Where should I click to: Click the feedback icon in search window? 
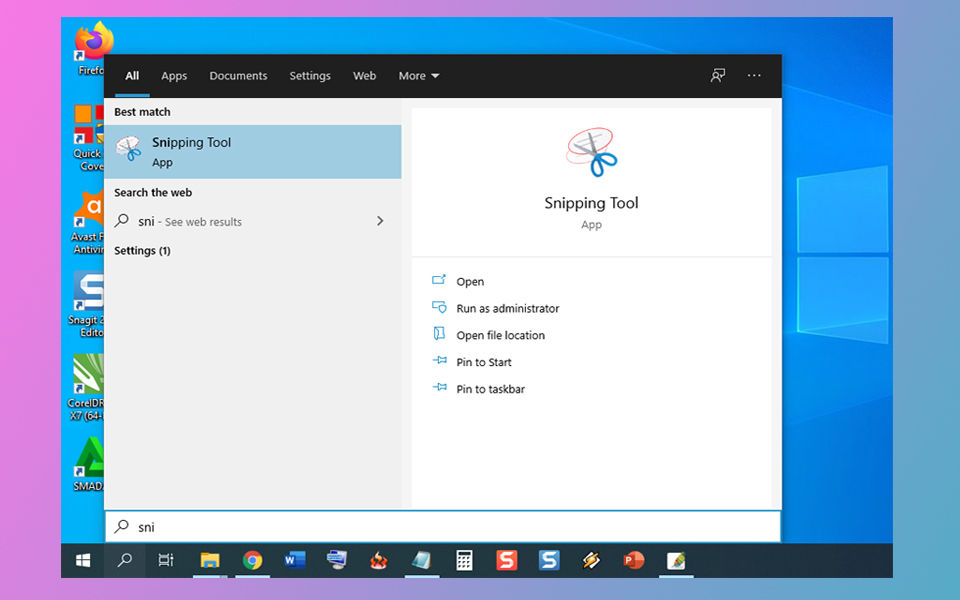tap(717, 75)
